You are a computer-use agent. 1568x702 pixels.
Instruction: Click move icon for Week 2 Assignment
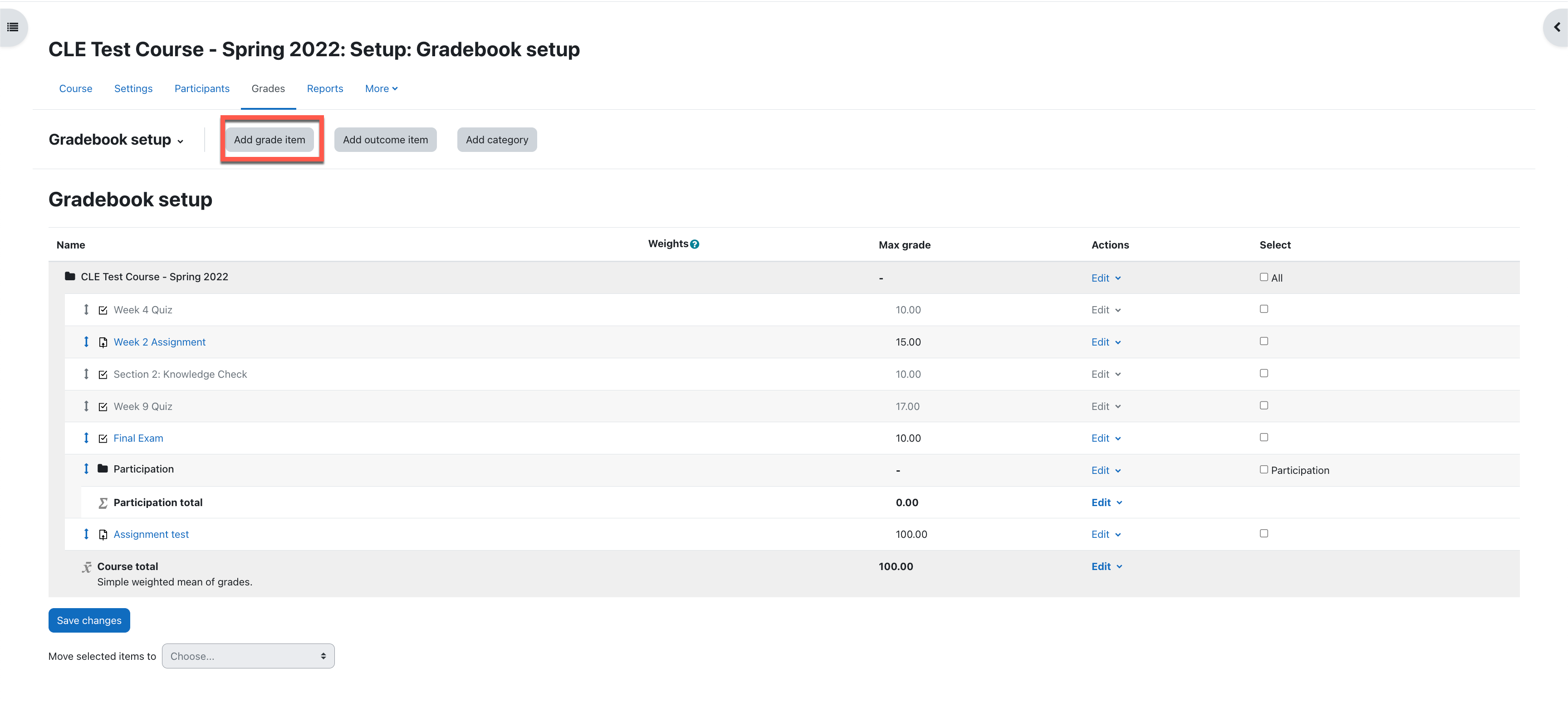click(x=87, y=342)
